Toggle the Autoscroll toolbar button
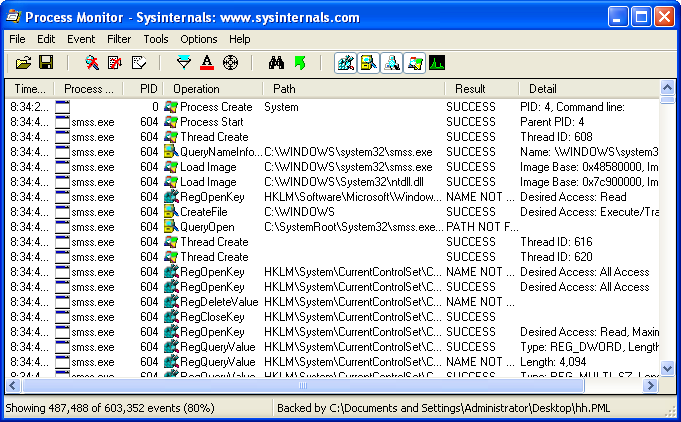The height and width of the screenshot is (422, 681). coord(115,63)
